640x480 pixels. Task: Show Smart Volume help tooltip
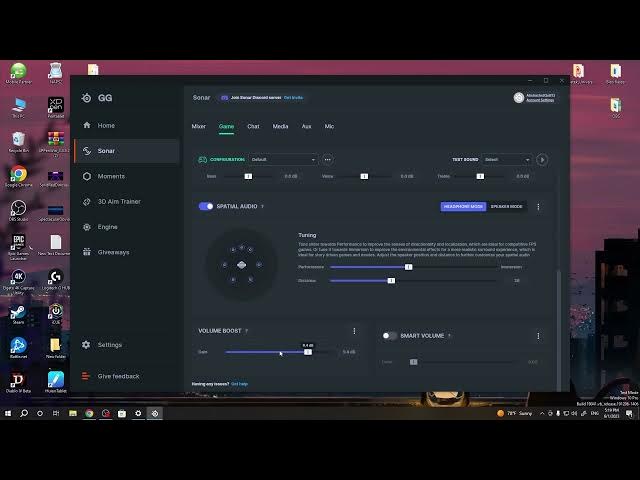point(449,336)
